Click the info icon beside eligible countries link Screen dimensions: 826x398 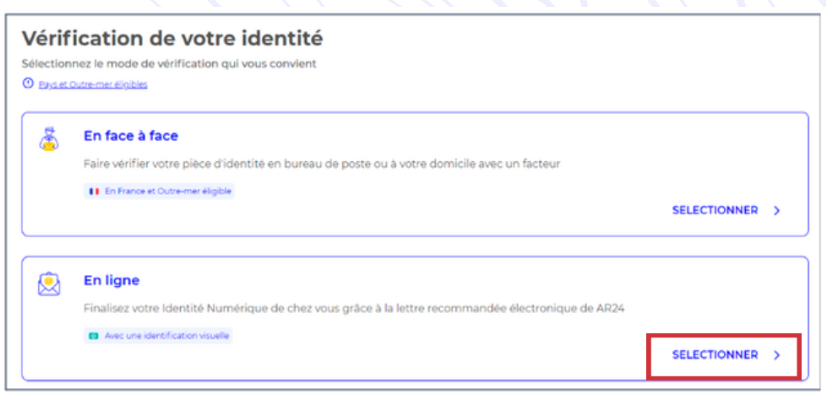pos(27,84)
